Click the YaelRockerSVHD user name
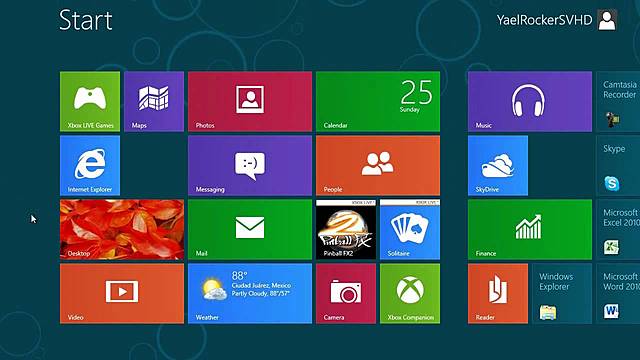The height and width of the screenshot is (360, 640). click(544, 20)
